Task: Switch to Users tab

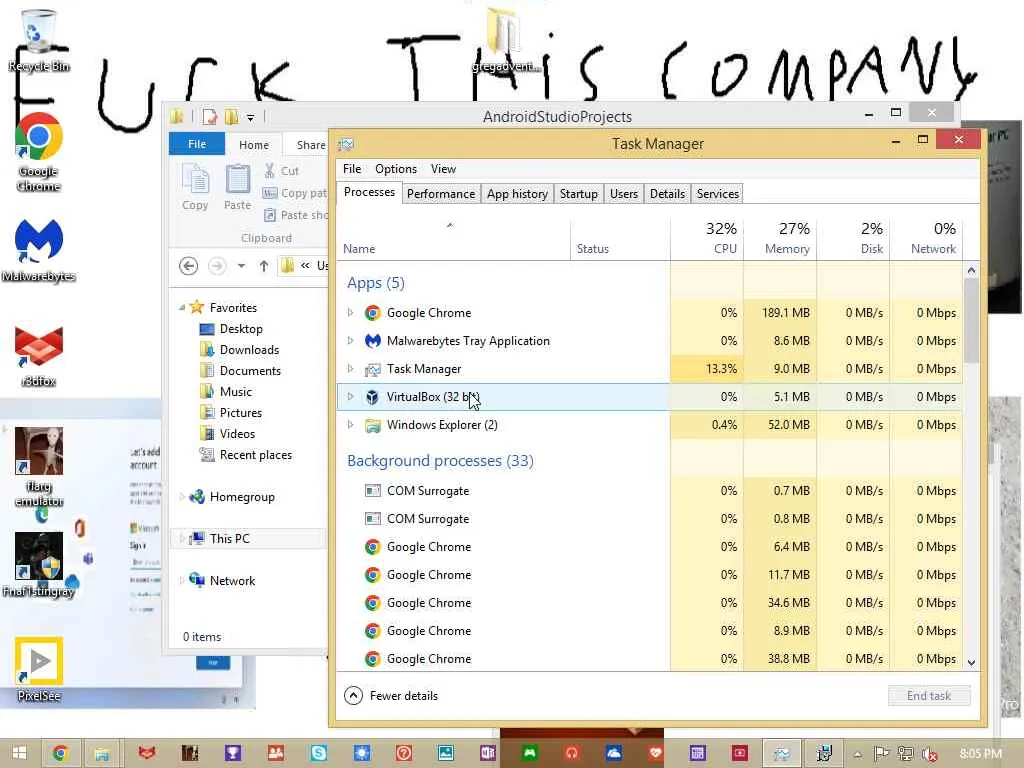Action: [624, 194]
